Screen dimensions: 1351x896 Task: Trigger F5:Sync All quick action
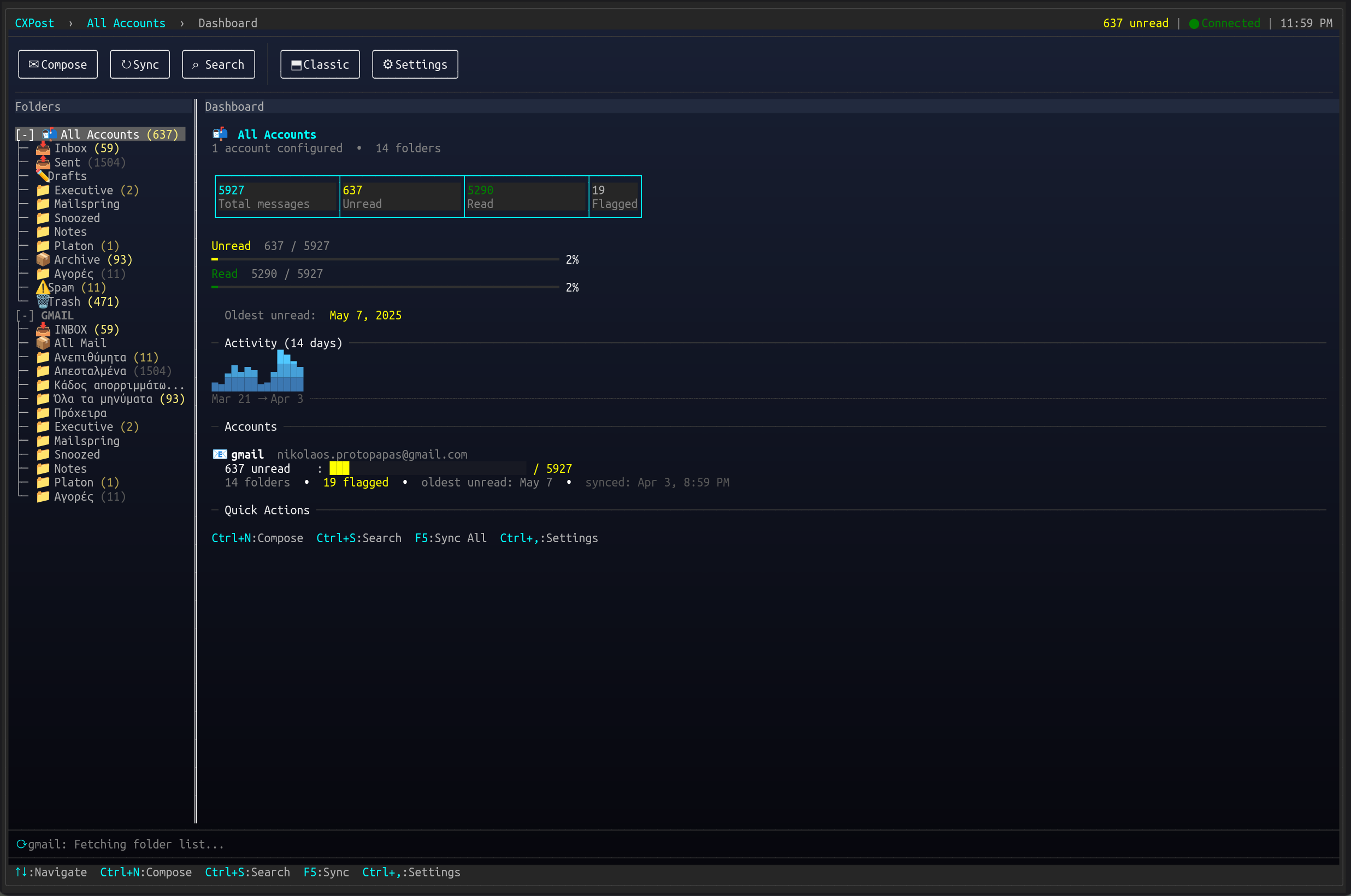[450, 538]
